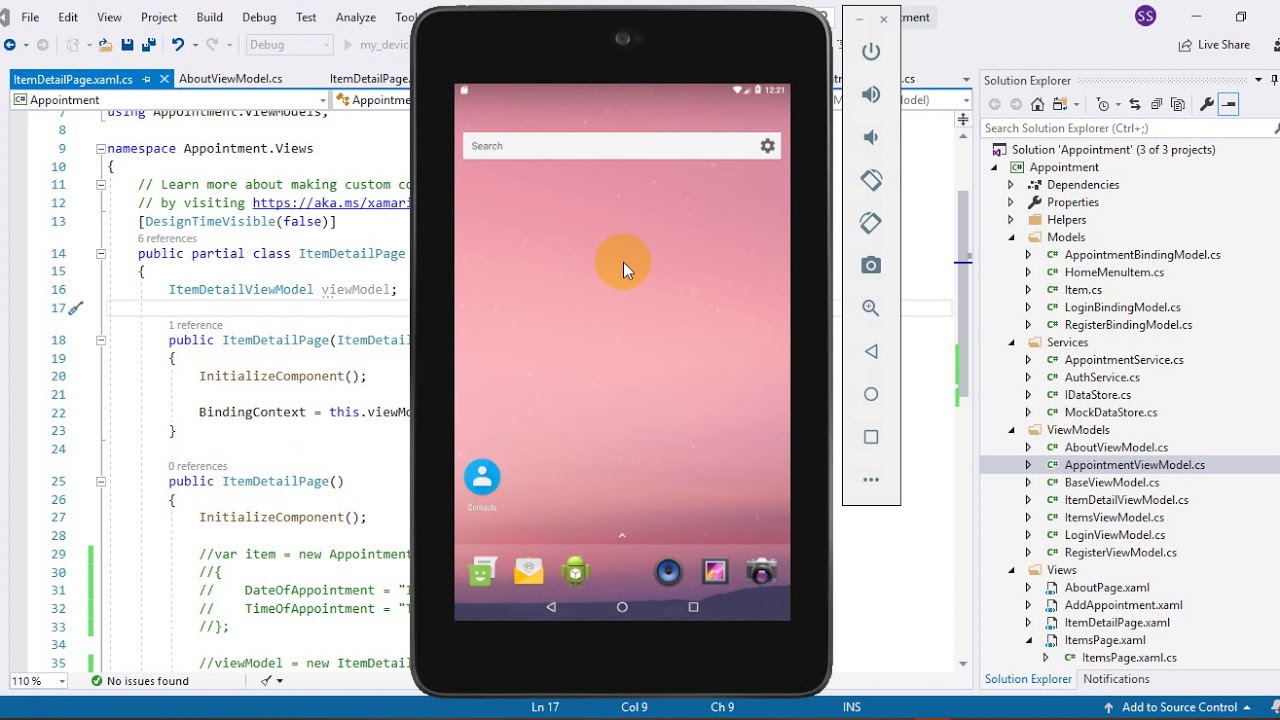Open the Contacts app on Android home

482,478
